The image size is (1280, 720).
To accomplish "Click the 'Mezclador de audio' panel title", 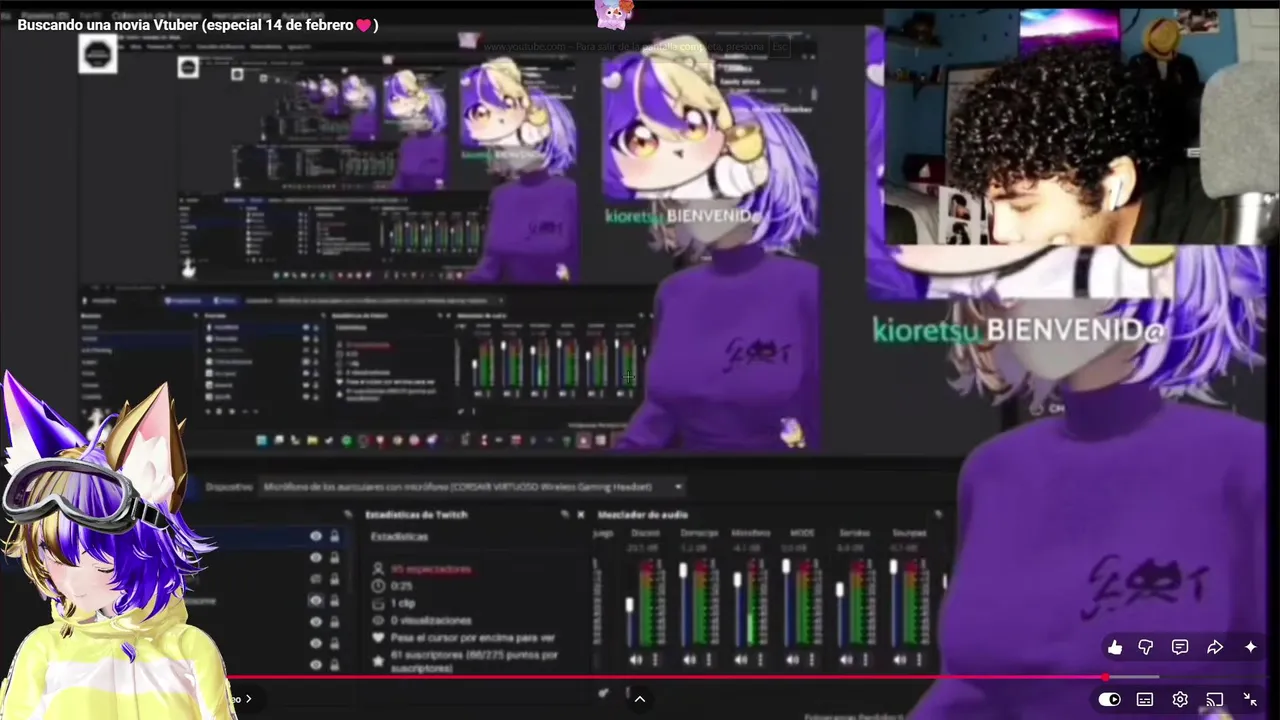I will (642, 515).
